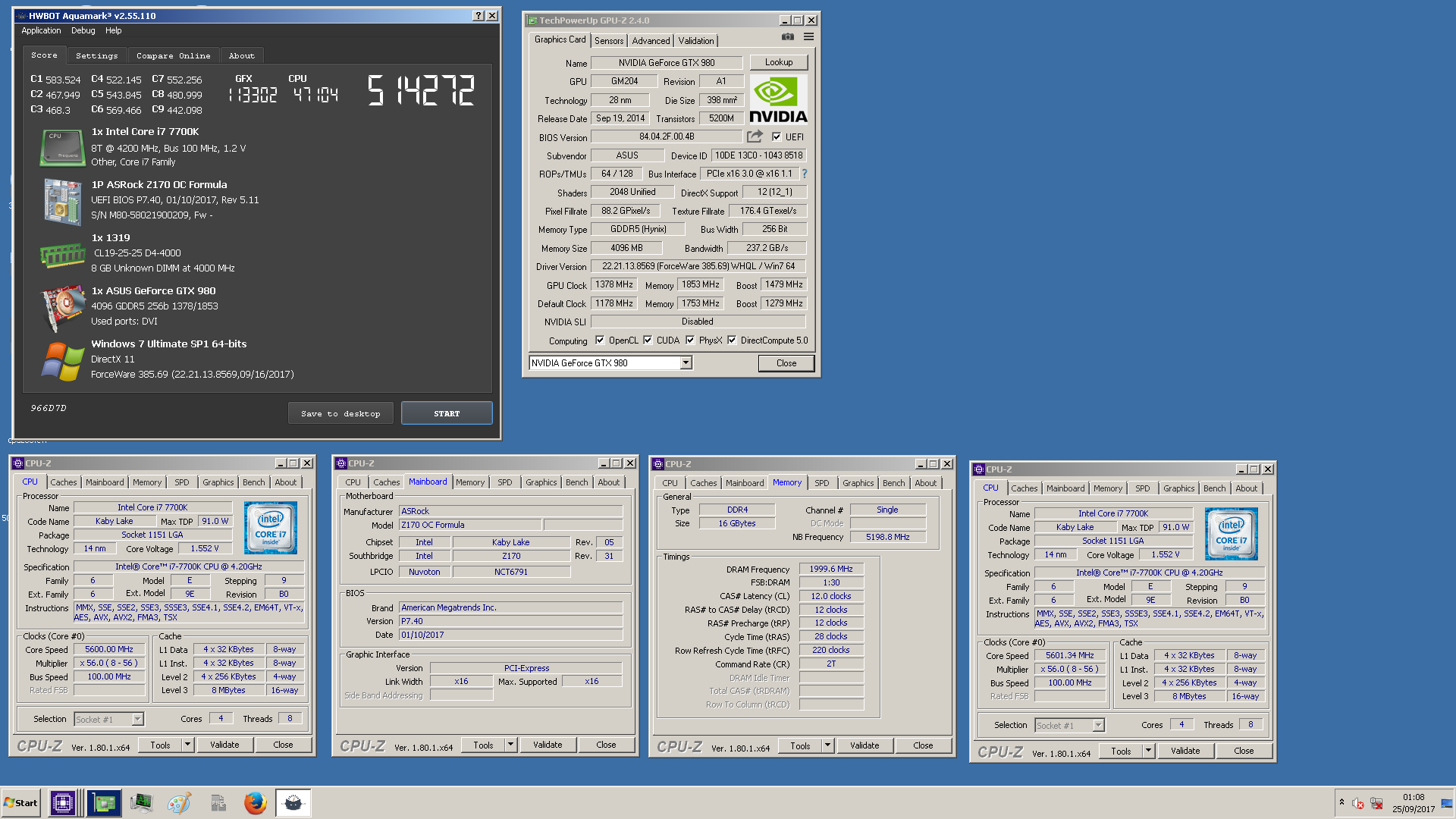The height and width of the screenshot is (819, 1456).
Task: Launch Firefox from the taskbar
Action: [x=256, y=803]
